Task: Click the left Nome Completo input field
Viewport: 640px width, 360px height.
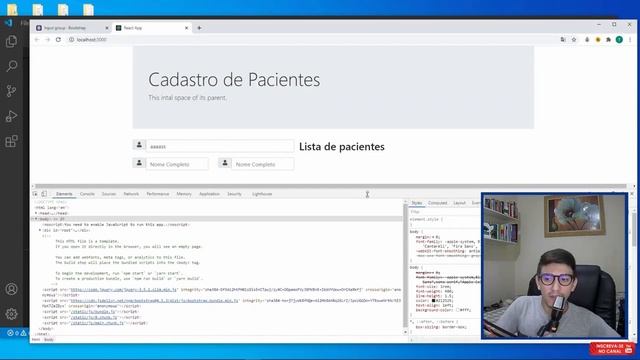Action: tap(177, 164)
